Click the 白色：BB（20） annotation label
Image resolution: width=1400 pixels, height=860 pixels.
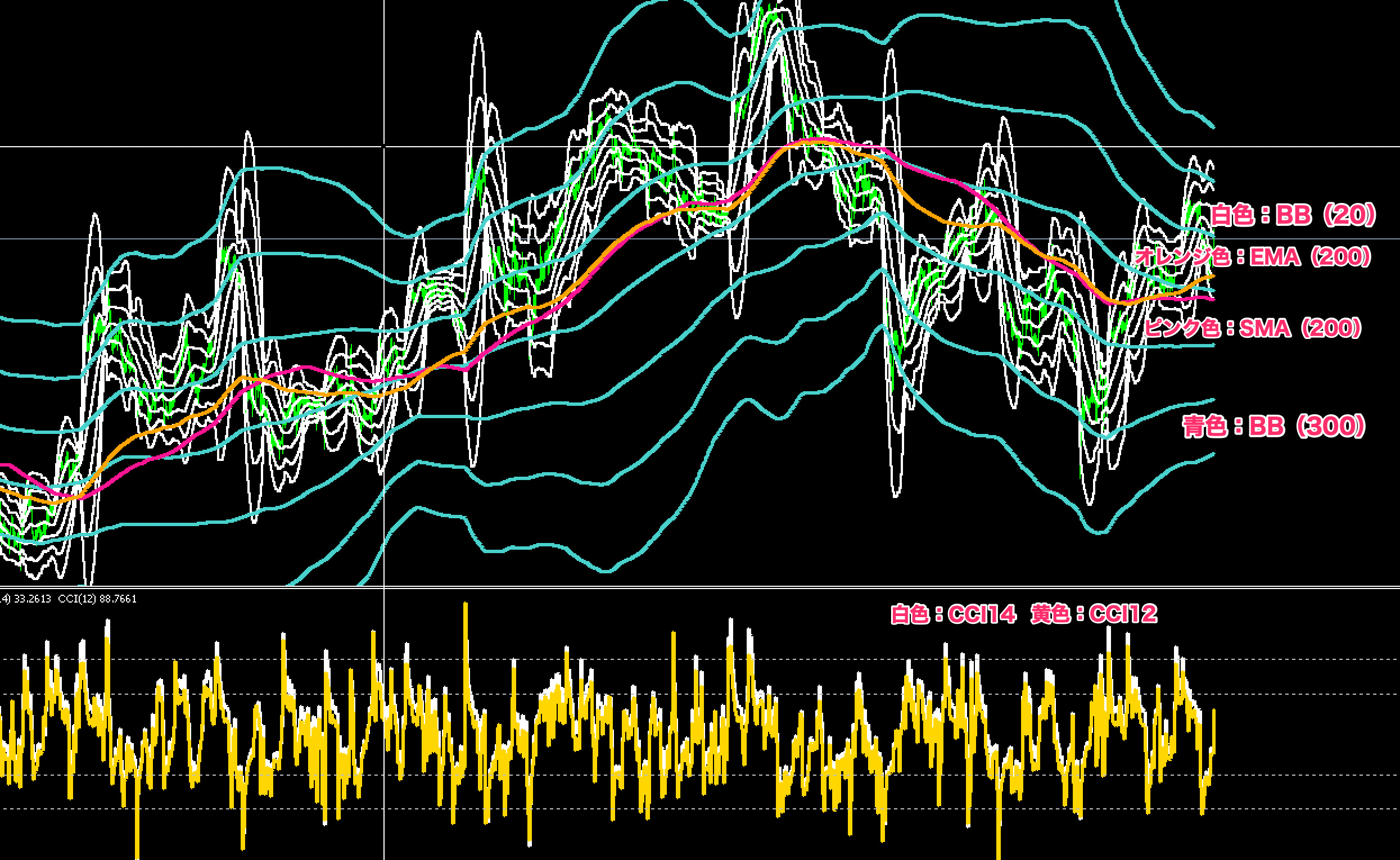[x=1293, y=215]
